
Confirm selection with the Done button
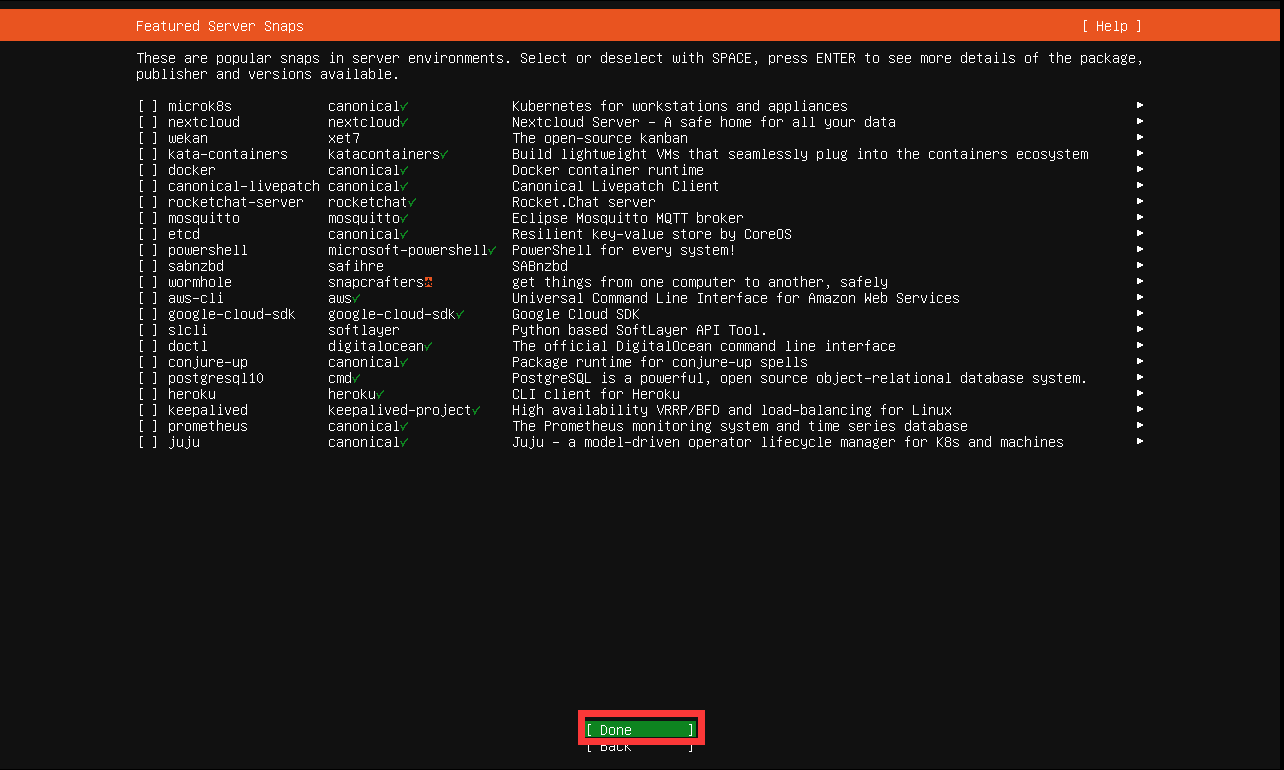[x=640, y=730]
